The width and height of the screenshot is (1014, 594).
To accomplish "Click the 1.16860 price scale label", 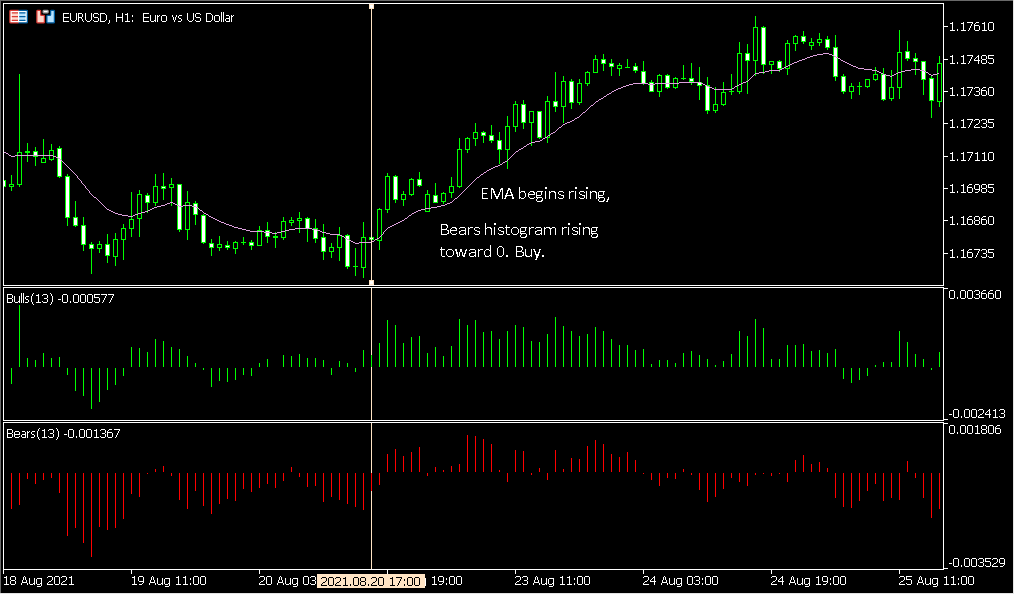I will [972, 221].
